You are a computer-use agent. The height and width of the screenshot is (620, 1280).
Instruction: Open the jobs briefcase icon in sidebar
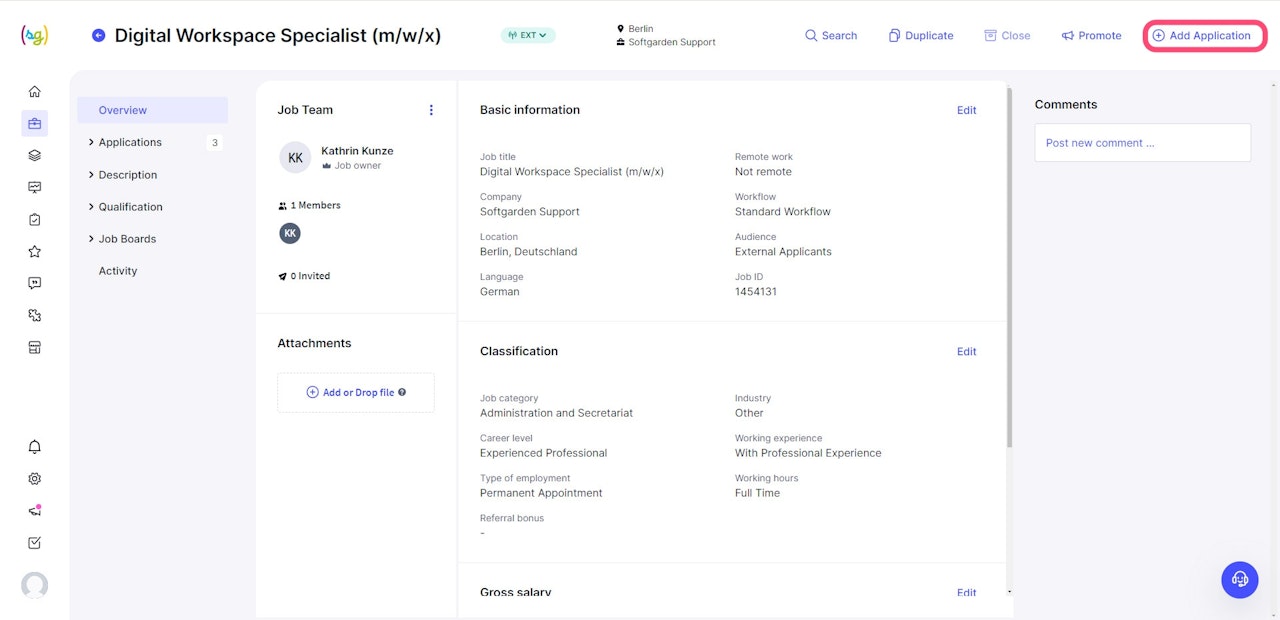(x=35, y=124)
